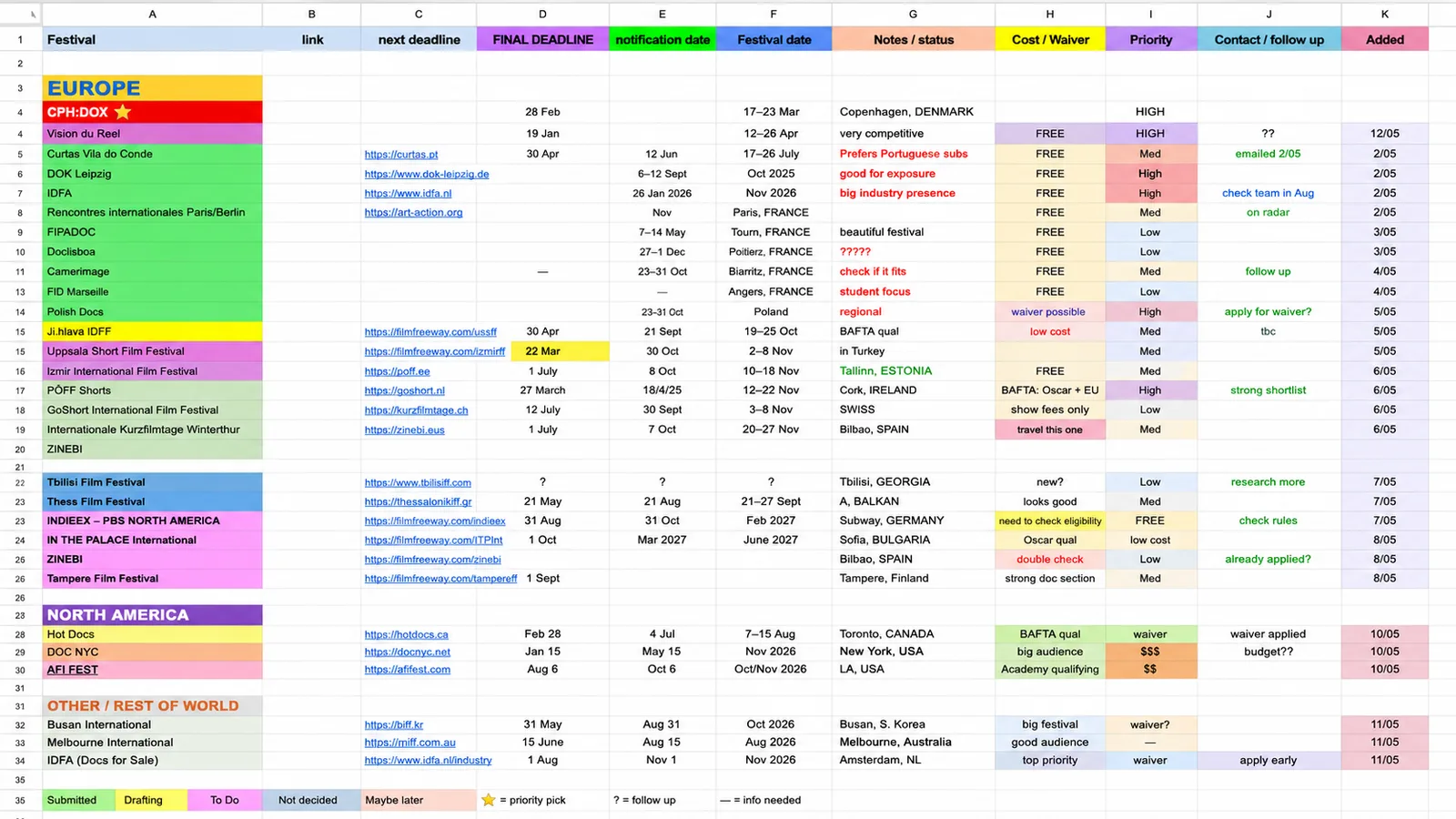Follow the https://www.tbilisiff.com link
Screen dimensions: 1456x819
tap(418, 482)
